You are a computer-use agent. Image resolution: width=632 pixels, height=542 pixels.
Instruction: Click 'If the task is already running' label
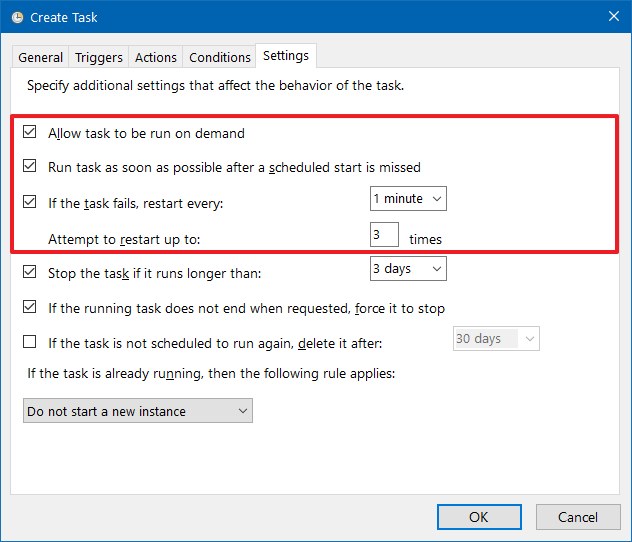click(x=211, y=374)
